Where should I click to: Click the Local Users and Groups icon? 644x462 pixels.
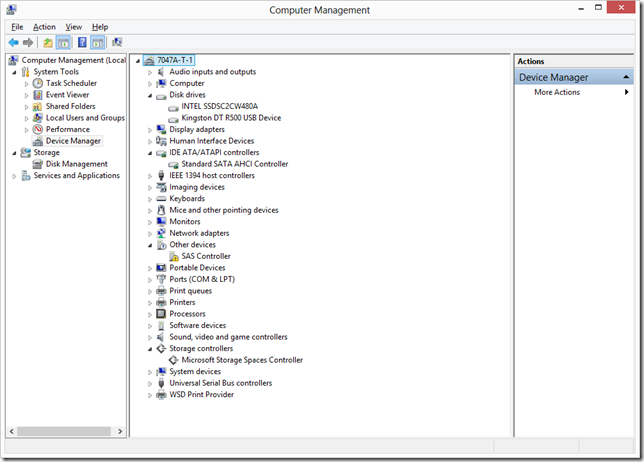pyautogui.click(x=38, y=118)
